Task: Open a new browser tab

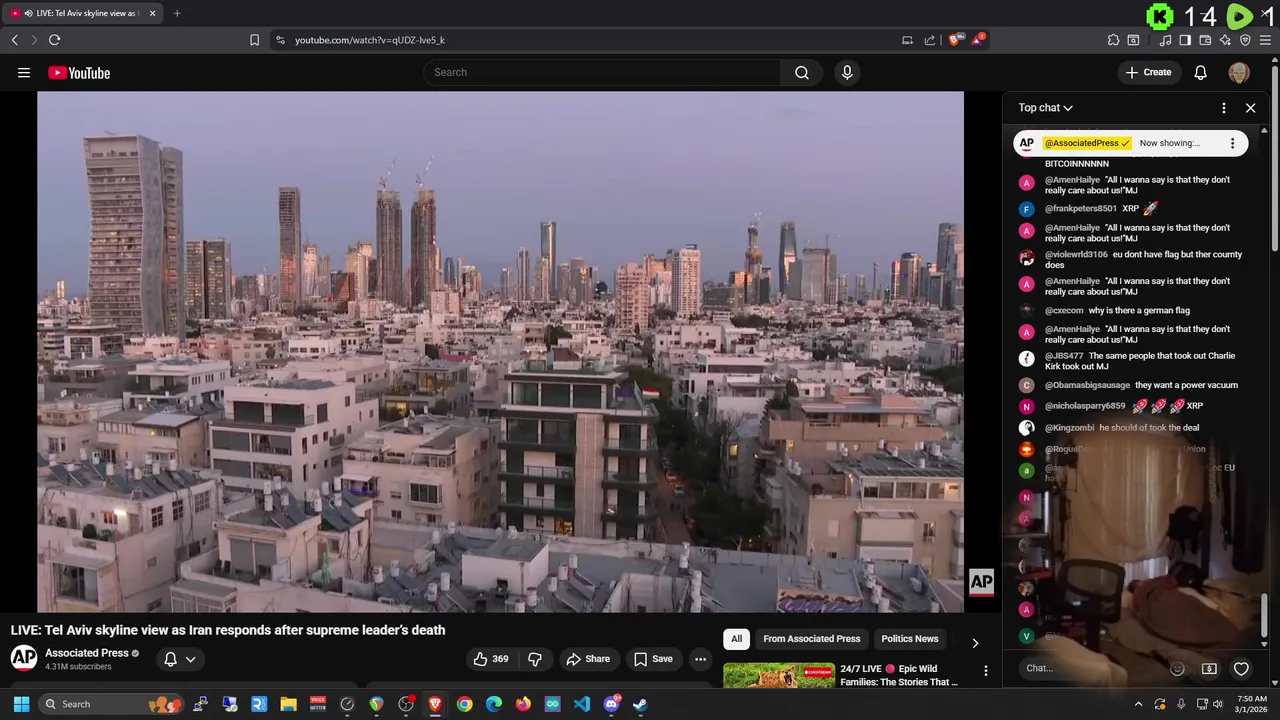Action: (x=177, y=13)
